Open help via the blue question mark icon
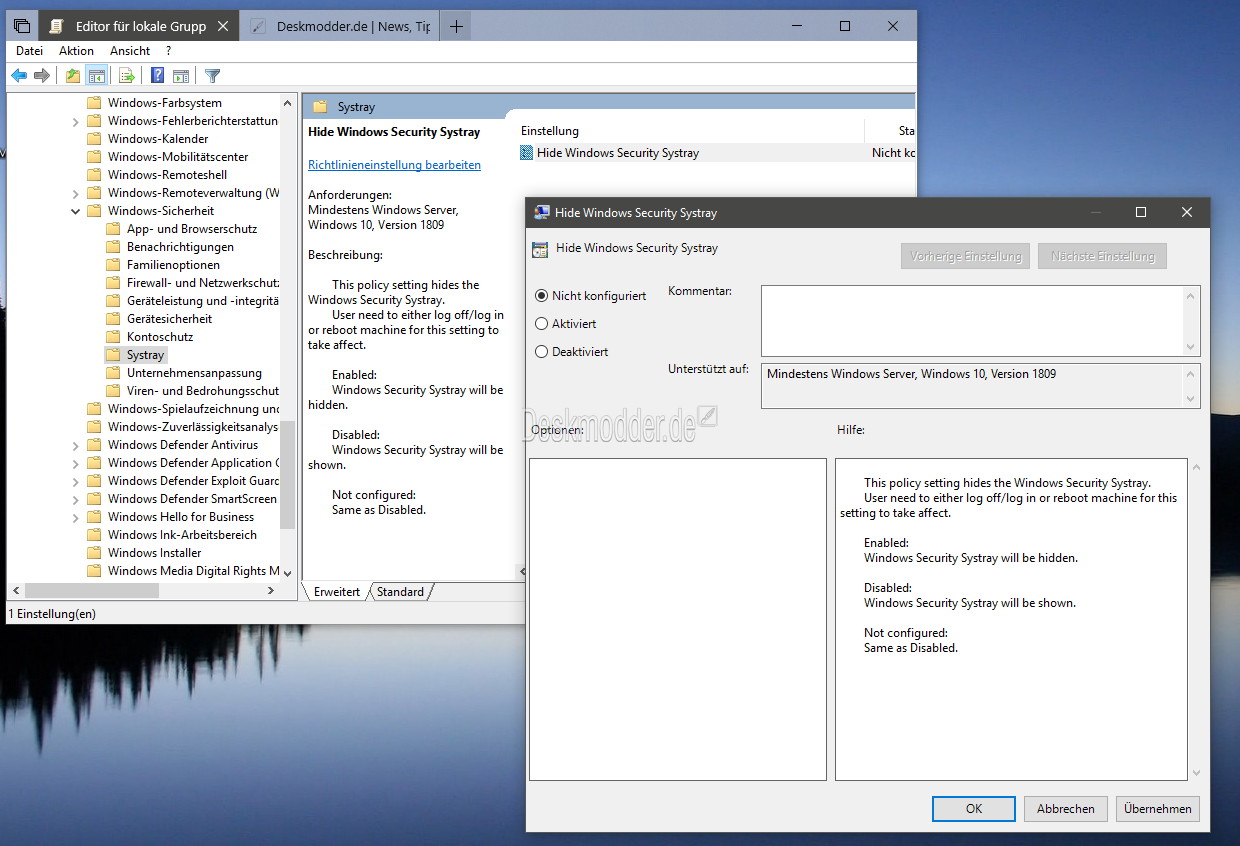 coord(157,75)
